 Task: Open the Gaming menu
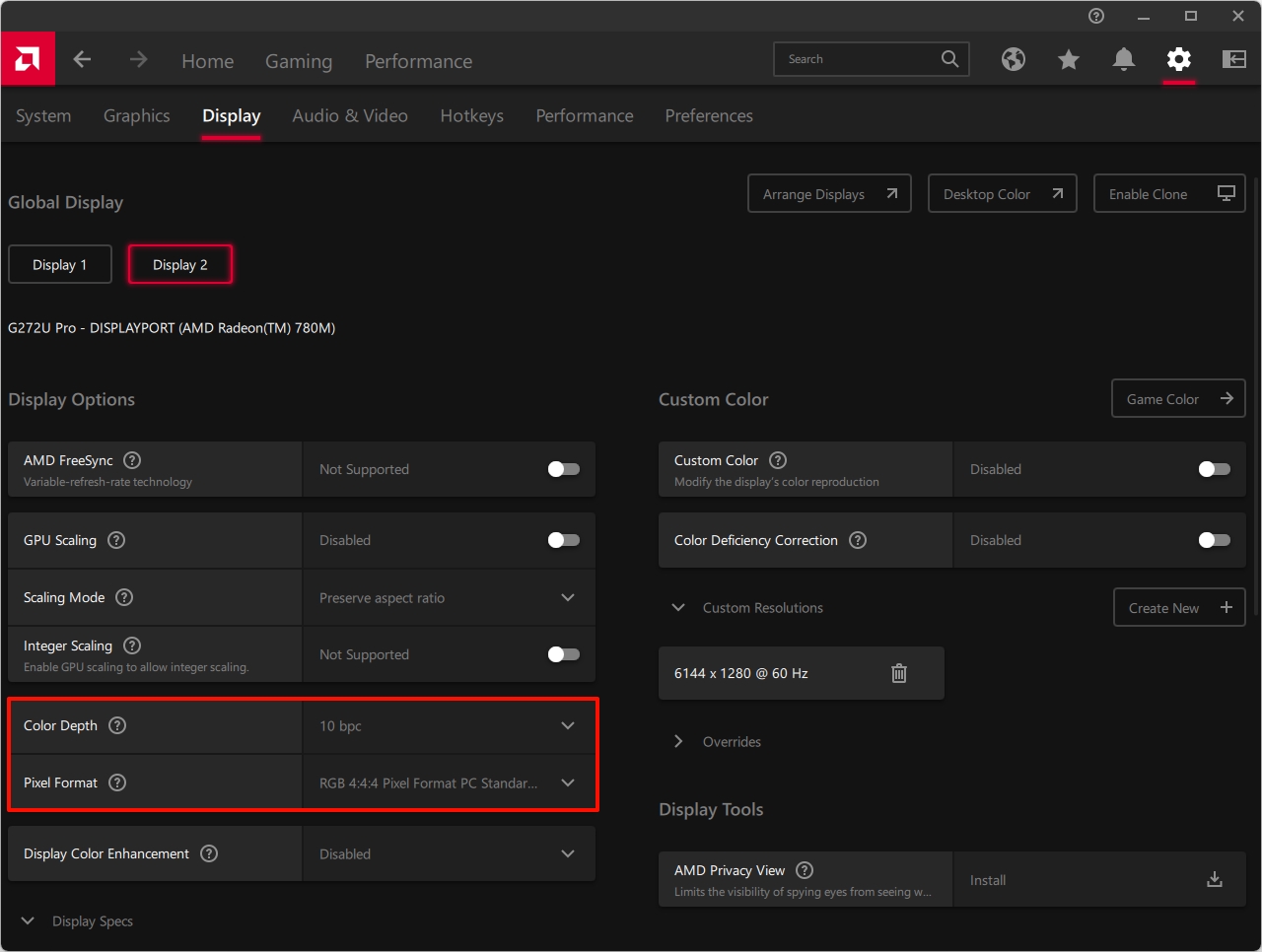click(299, 61)
